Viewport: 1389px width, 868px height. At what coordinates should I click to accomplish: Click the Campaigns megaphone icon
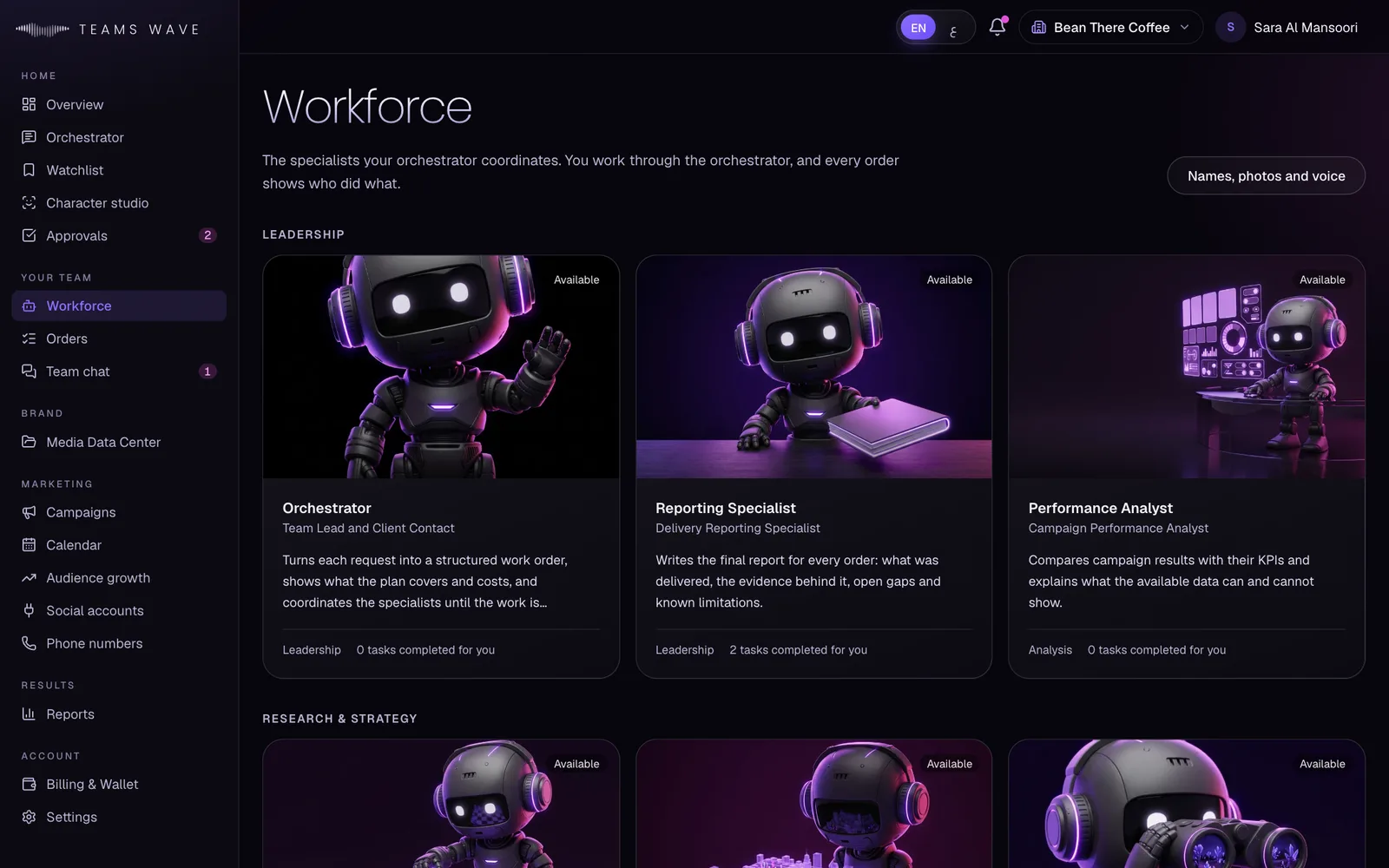pyautogui.click(x=29, y=512)
